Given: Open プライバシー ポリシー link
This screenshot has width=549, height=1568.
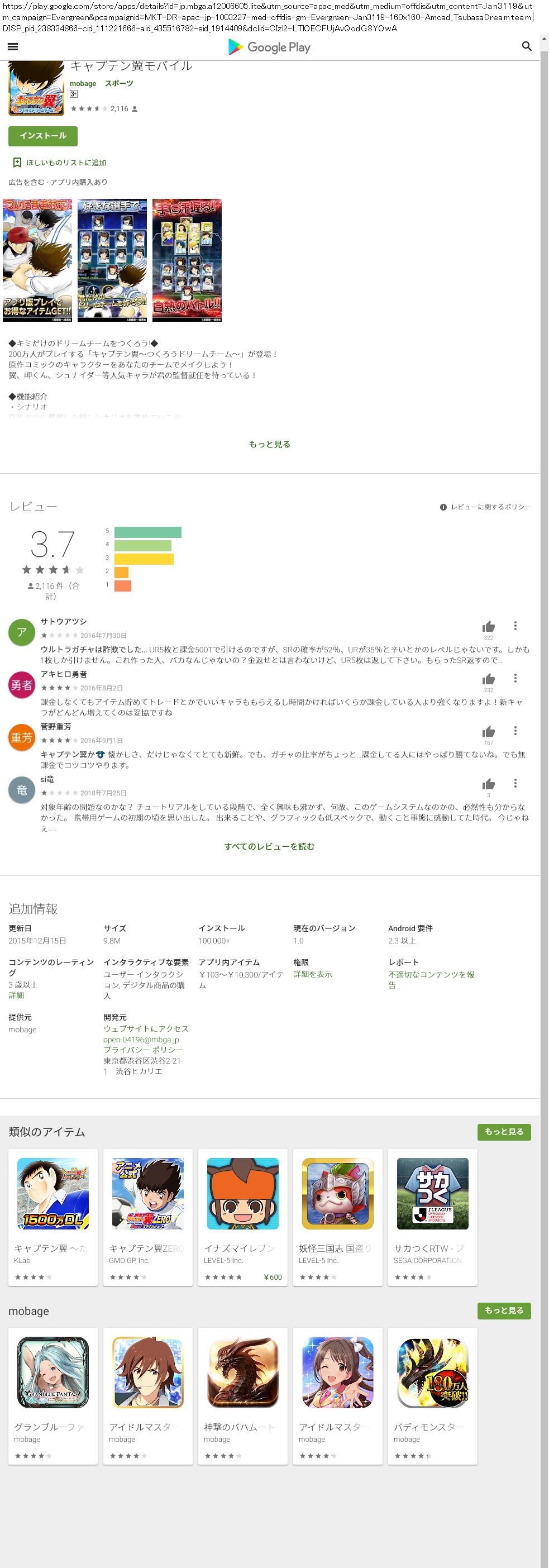Looking at the screenshot, I should (x=143, y=1050).
